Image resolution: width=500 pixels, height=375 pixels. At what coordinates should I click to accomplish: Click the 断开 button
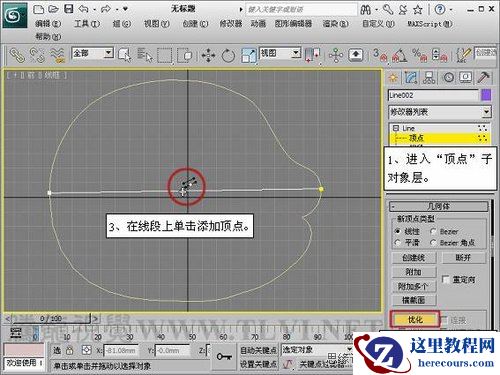click(x=463, y=258)
